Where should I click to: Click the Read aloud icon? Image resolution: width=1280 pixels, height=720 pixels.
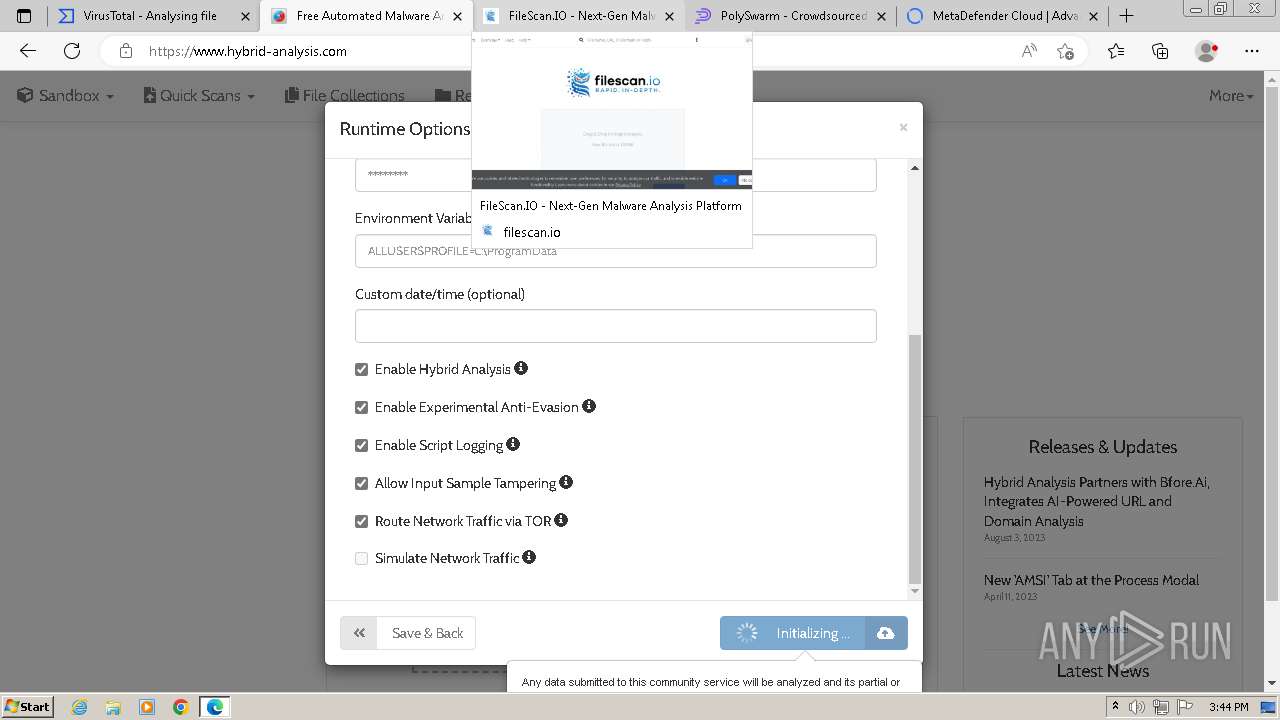[1029, 51]
